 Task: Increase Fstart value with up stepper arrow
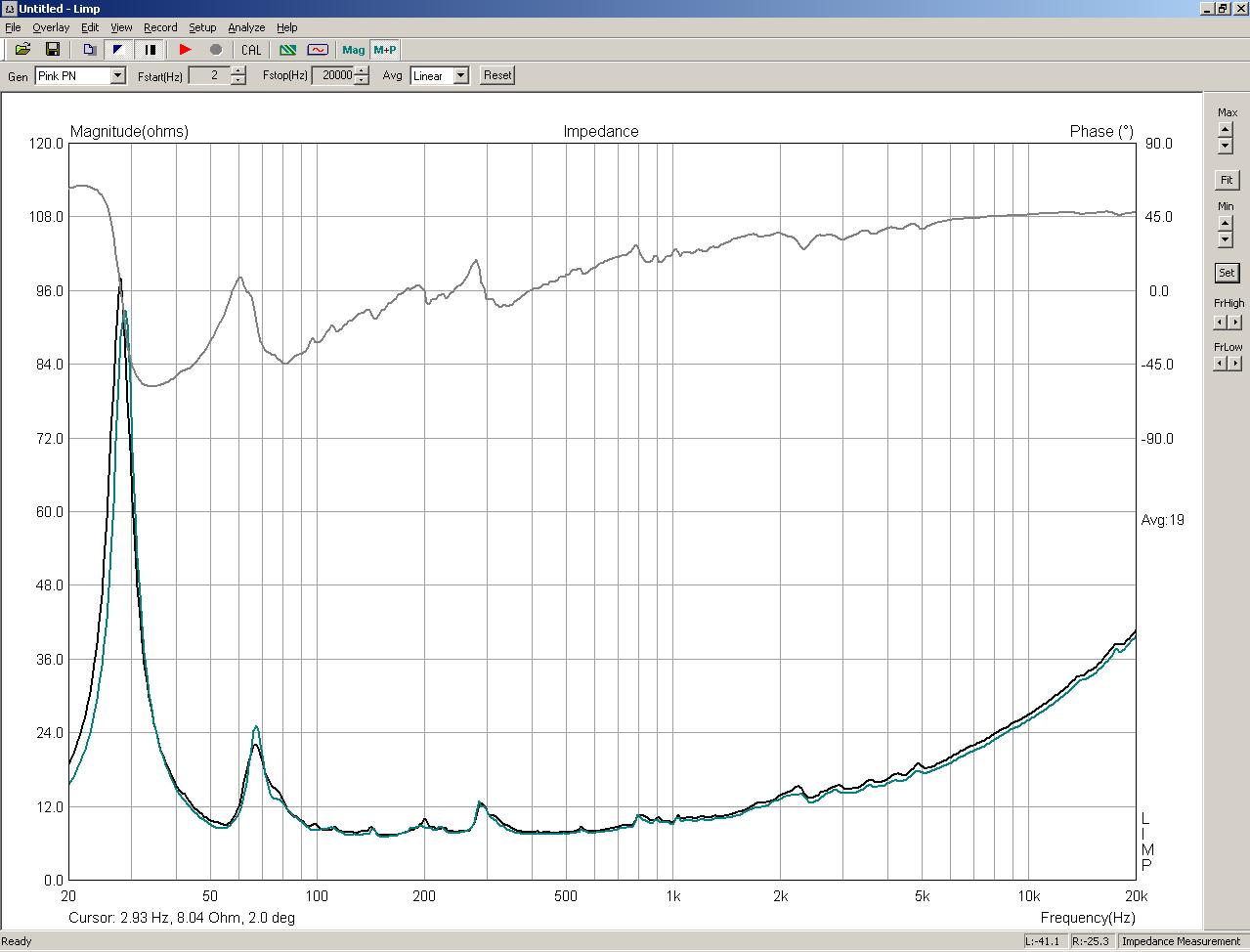click(238, 71)
